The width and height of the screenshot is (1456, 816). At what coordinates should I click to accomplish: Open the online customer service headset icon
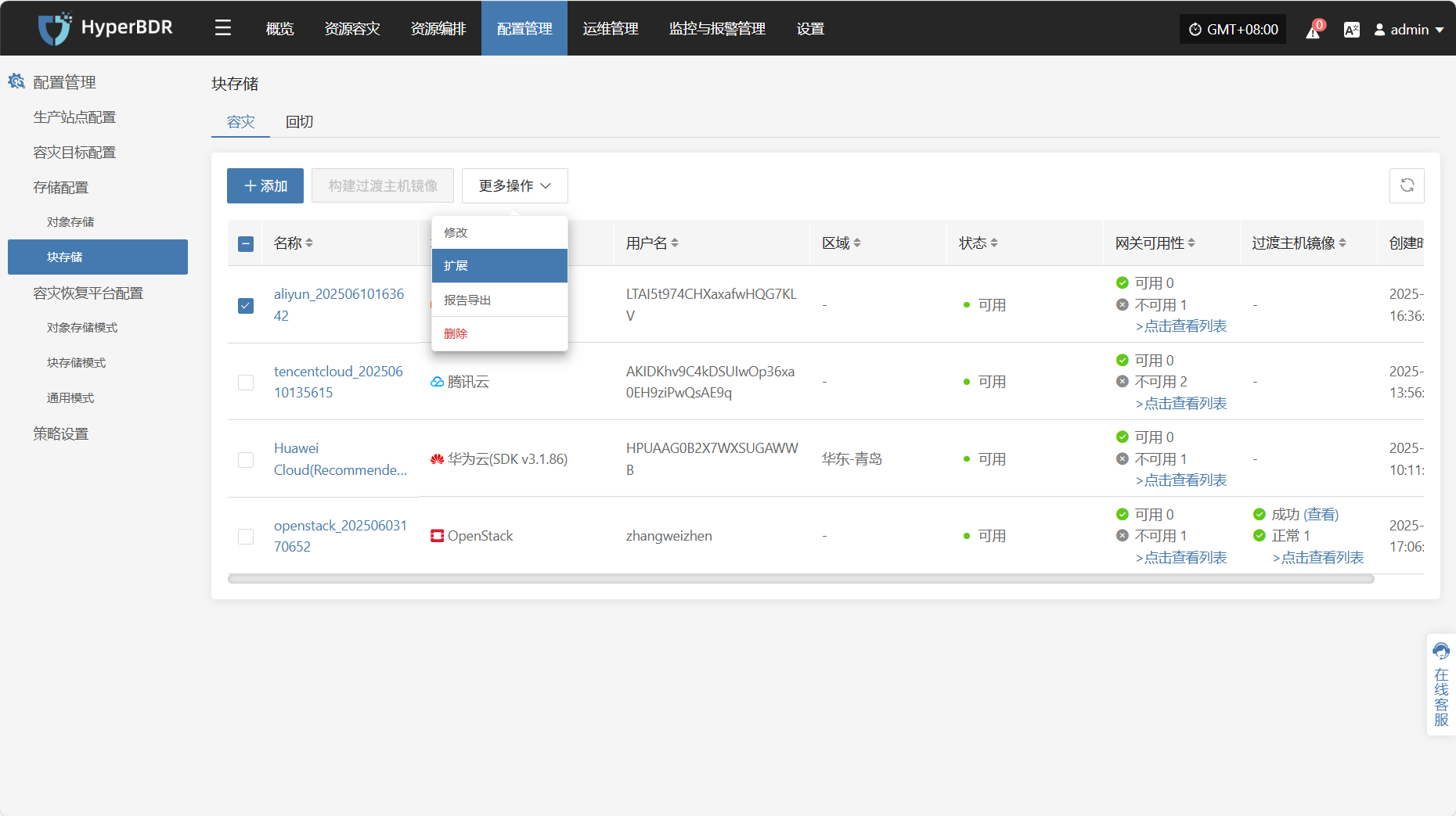coord(1441,651)
